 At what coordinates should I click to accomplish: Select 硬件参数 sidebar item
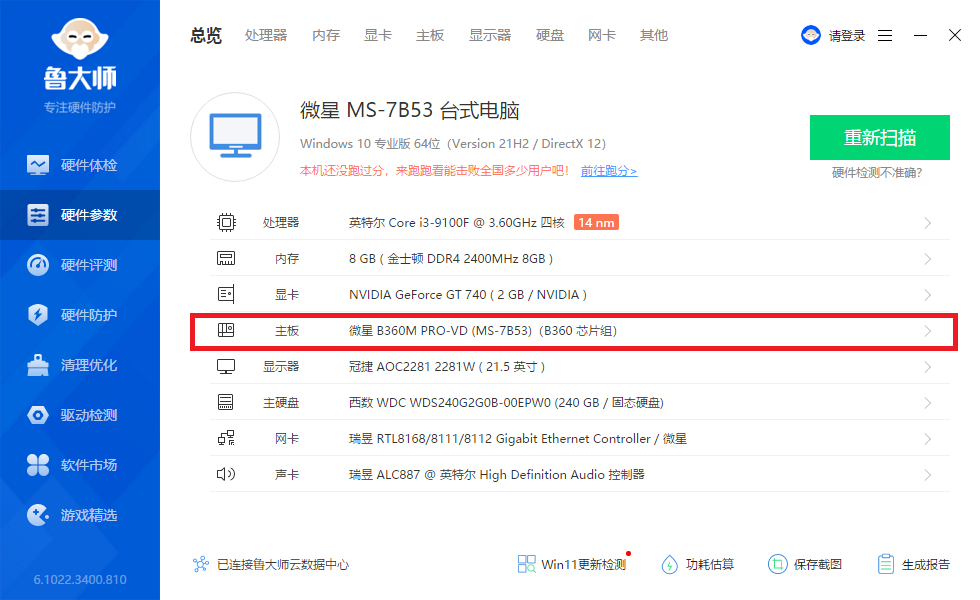(80, 215)
